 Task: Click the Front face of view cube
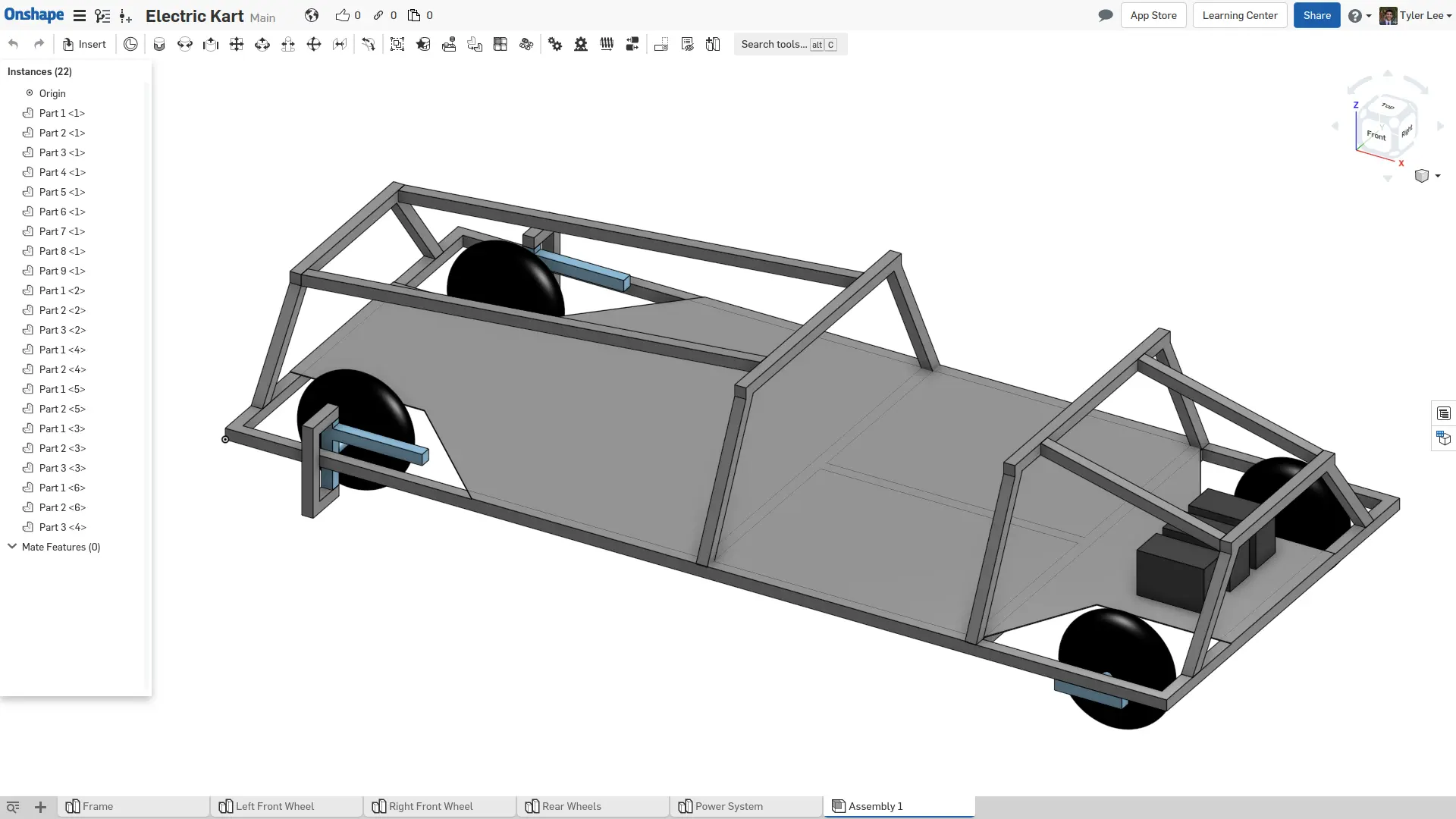coord(1376,135)
